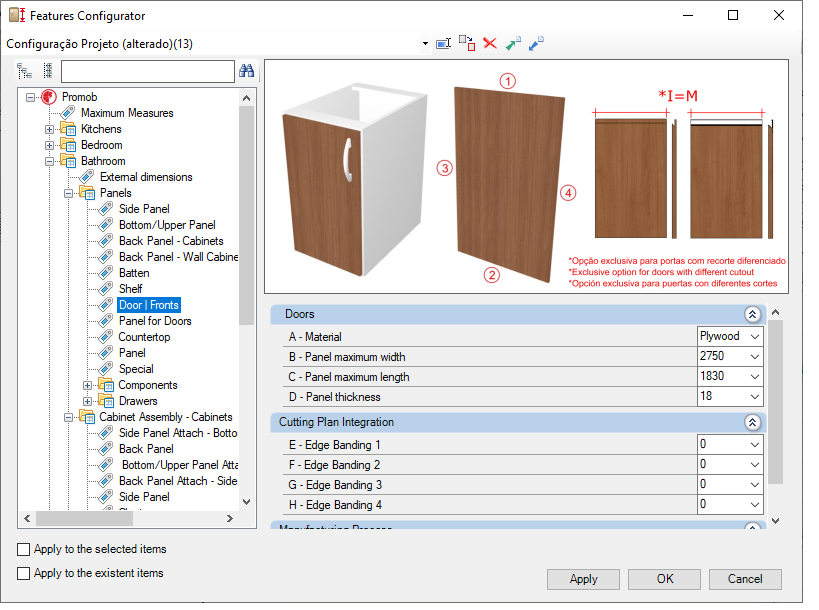
Task: Click the tree search input field
Action: pyautogui.click(x=148, y=71)
